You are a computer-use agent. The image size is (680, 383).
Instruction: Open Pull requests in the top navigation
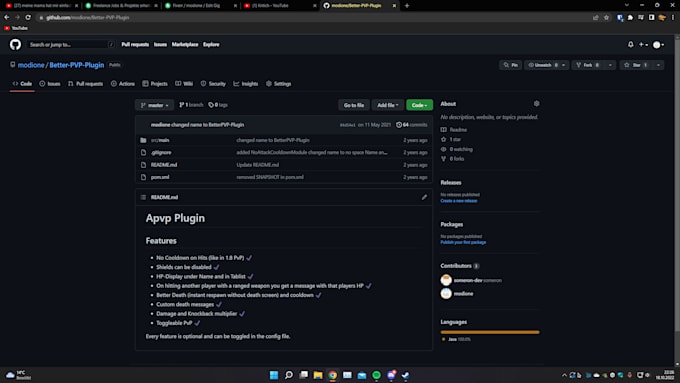pyautogui.click(x=135, y=44)
